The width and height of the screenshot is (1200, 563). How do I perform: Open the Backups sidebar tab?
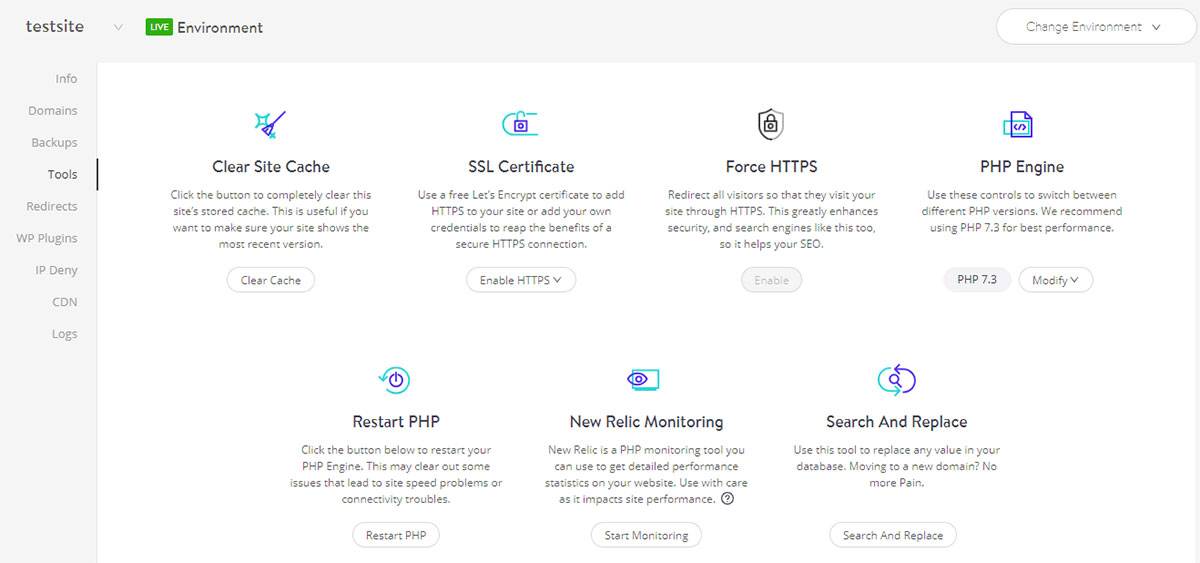(x=54, y=143)
